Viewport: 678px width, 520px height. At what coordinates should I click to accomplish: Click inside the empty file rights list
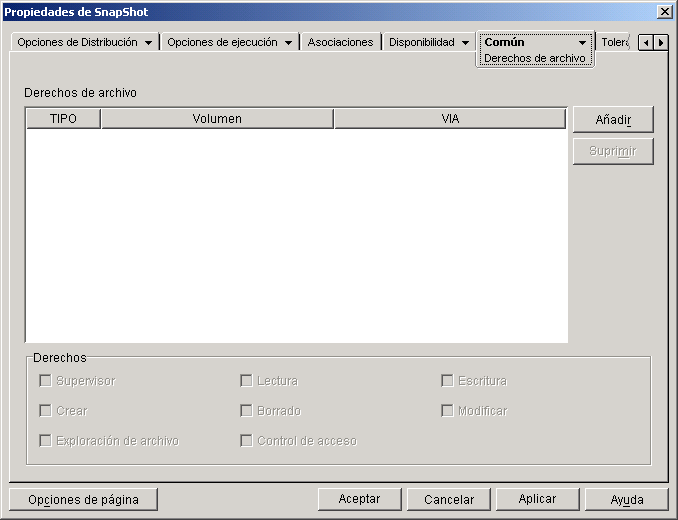[x=297, y=236]
